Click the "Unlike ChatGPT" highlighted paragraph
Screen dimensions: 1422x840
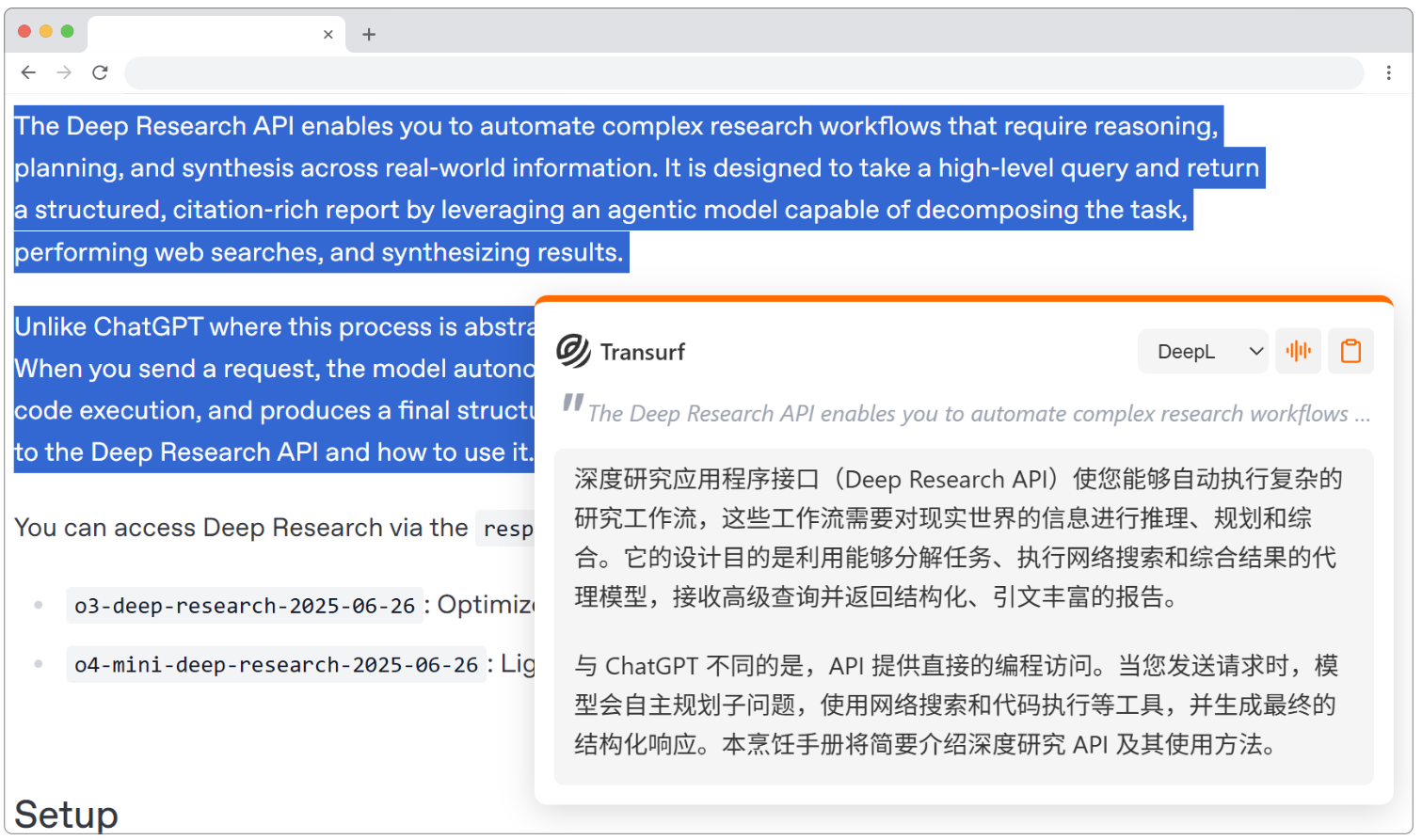[x=275, y=389]
